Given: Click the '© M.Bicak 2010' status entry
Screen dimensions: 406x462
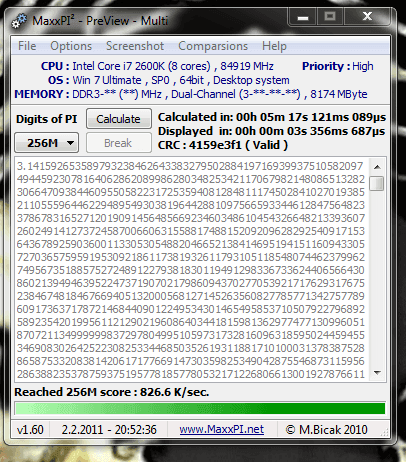Looking at the screenshot, I should tap(327, 429).
